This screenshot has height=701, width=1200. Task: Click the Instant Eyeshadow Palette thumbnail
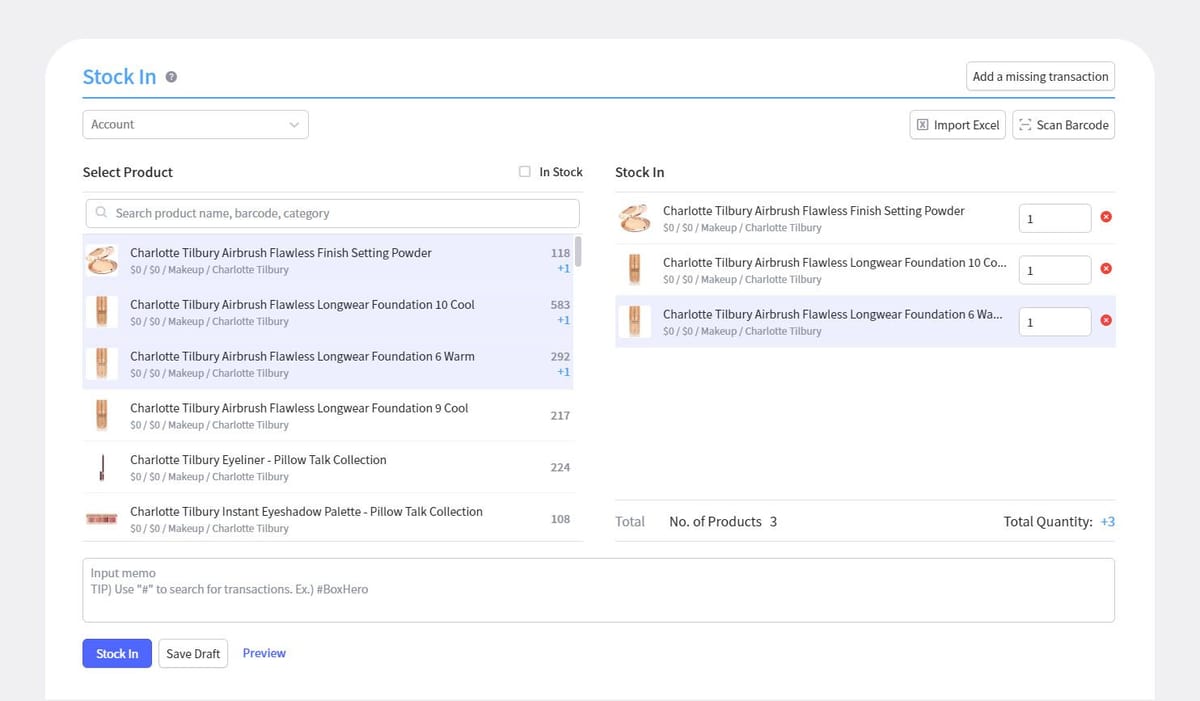(102, 519)
